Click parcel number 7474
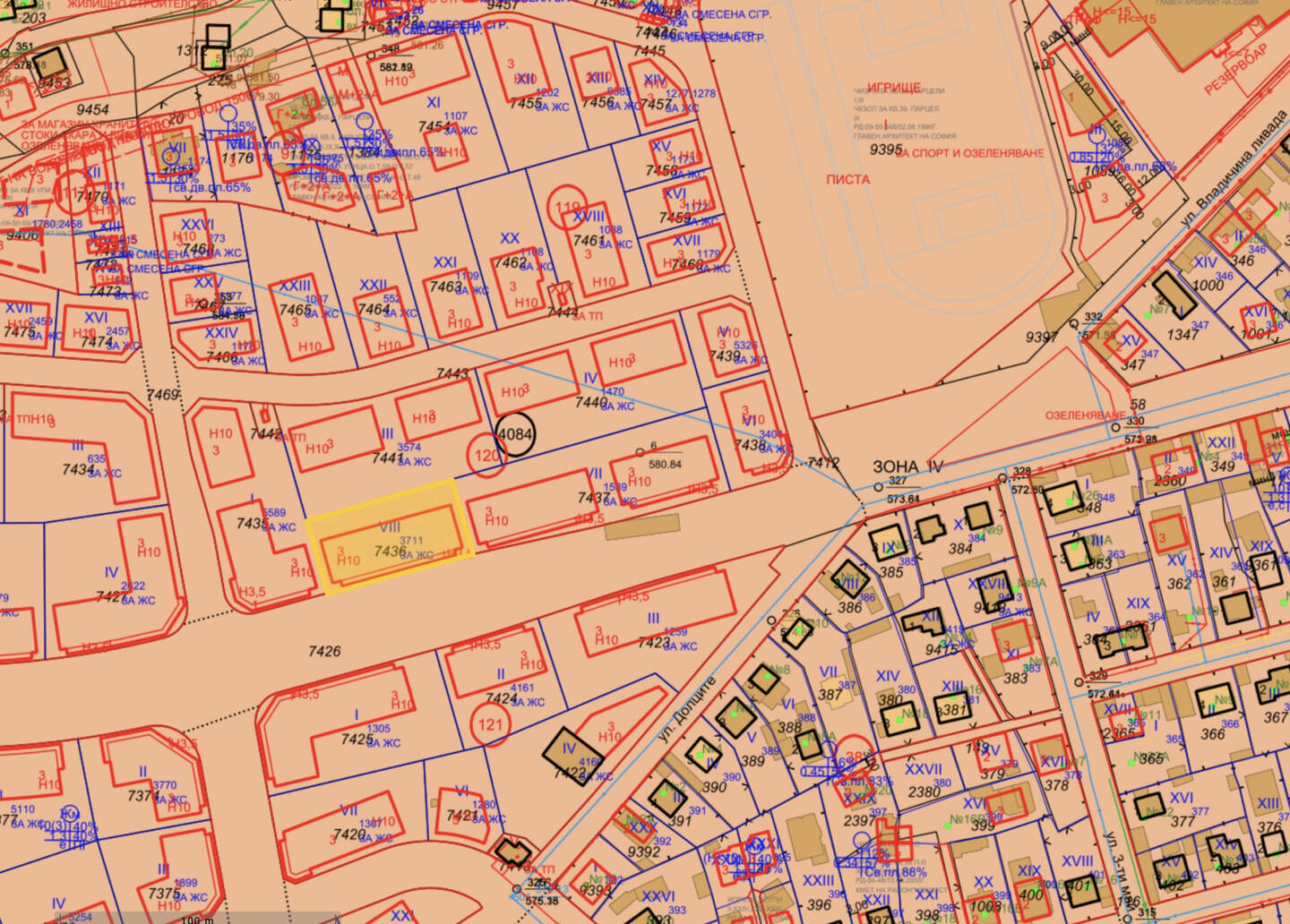The width and height of the screenshot is (1290, 924). pyautogui.click(x=98, y=342)
